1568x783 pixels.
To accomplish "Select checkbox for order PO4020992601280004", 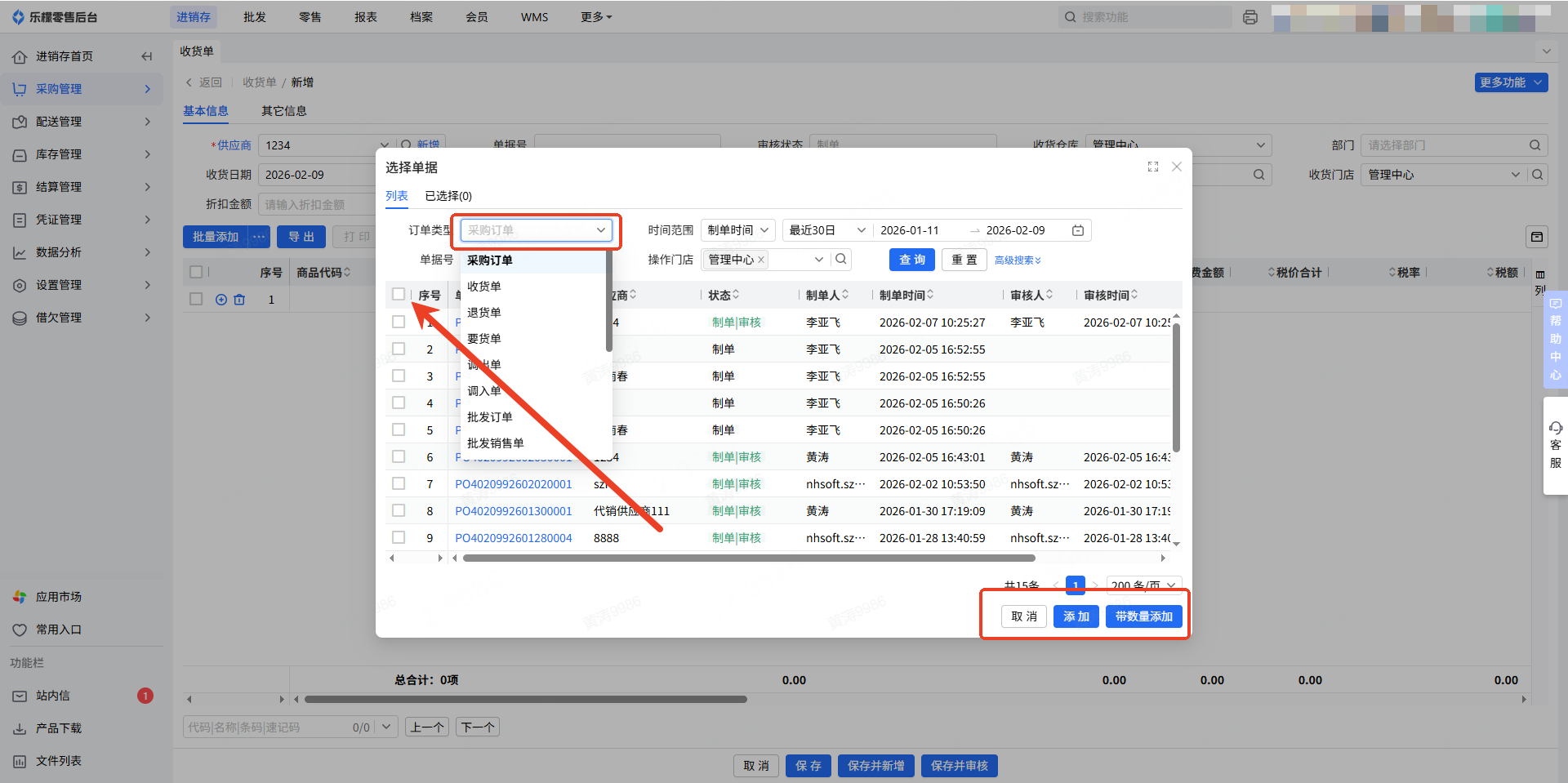I will [399, 537].
